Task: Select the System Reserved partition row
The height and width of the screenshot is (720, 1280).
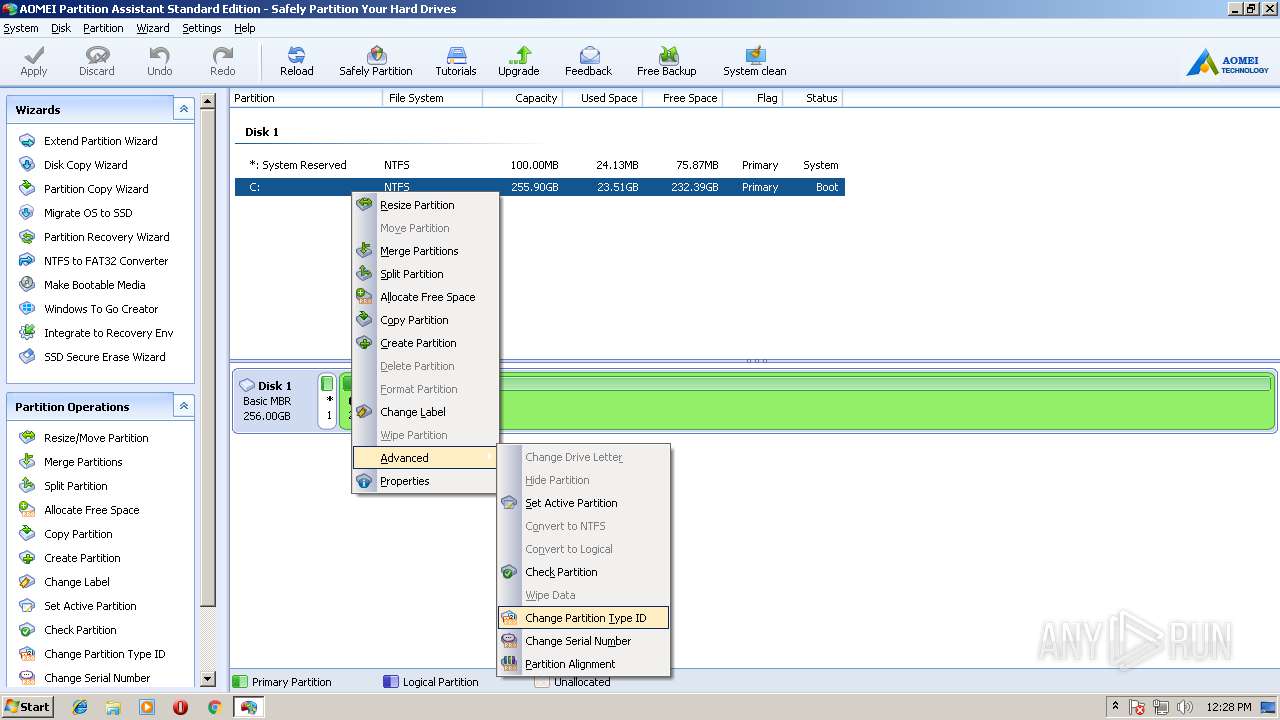Action: click(x=540, y=165)
